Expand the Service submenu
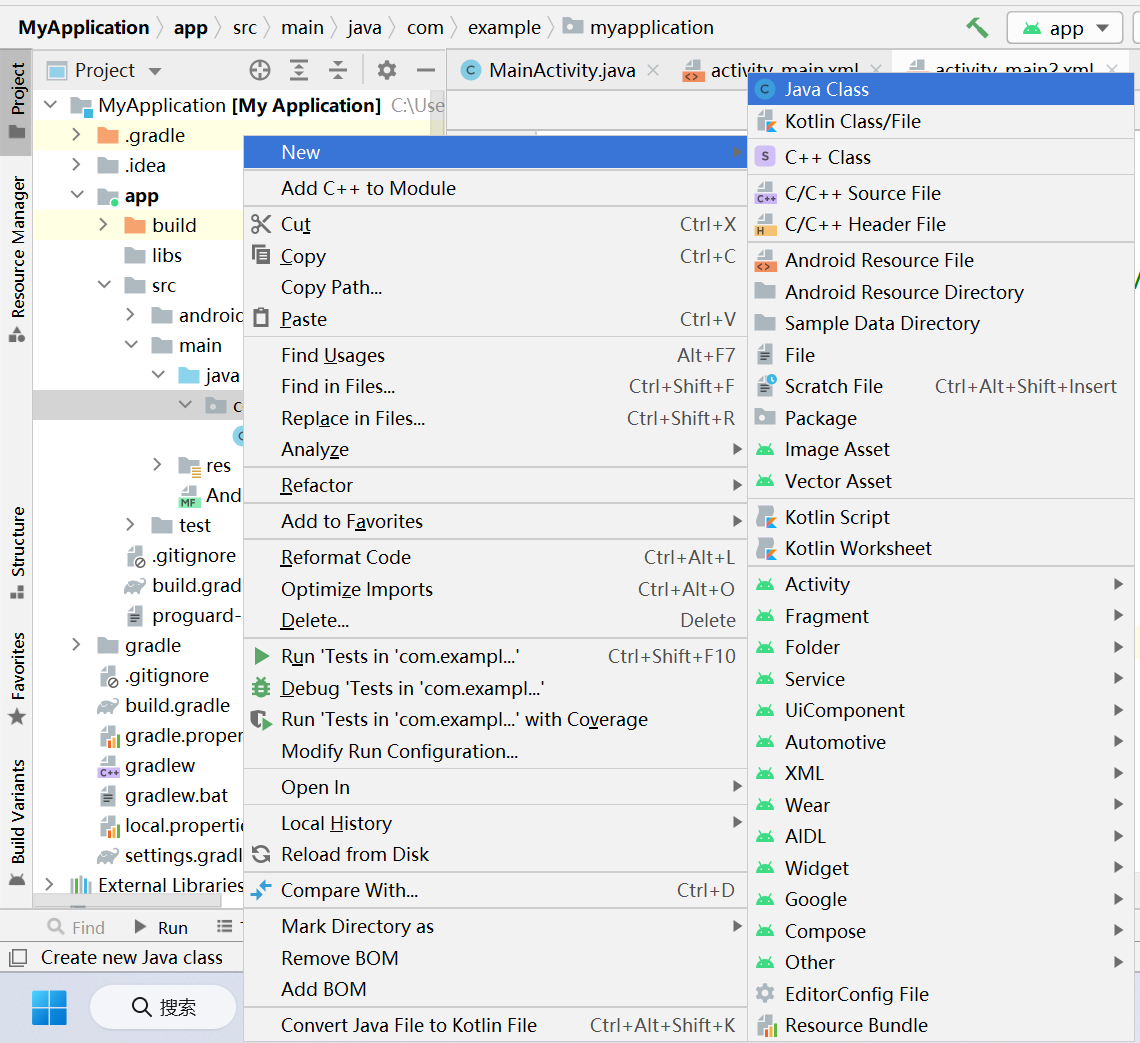 (941, 679)
